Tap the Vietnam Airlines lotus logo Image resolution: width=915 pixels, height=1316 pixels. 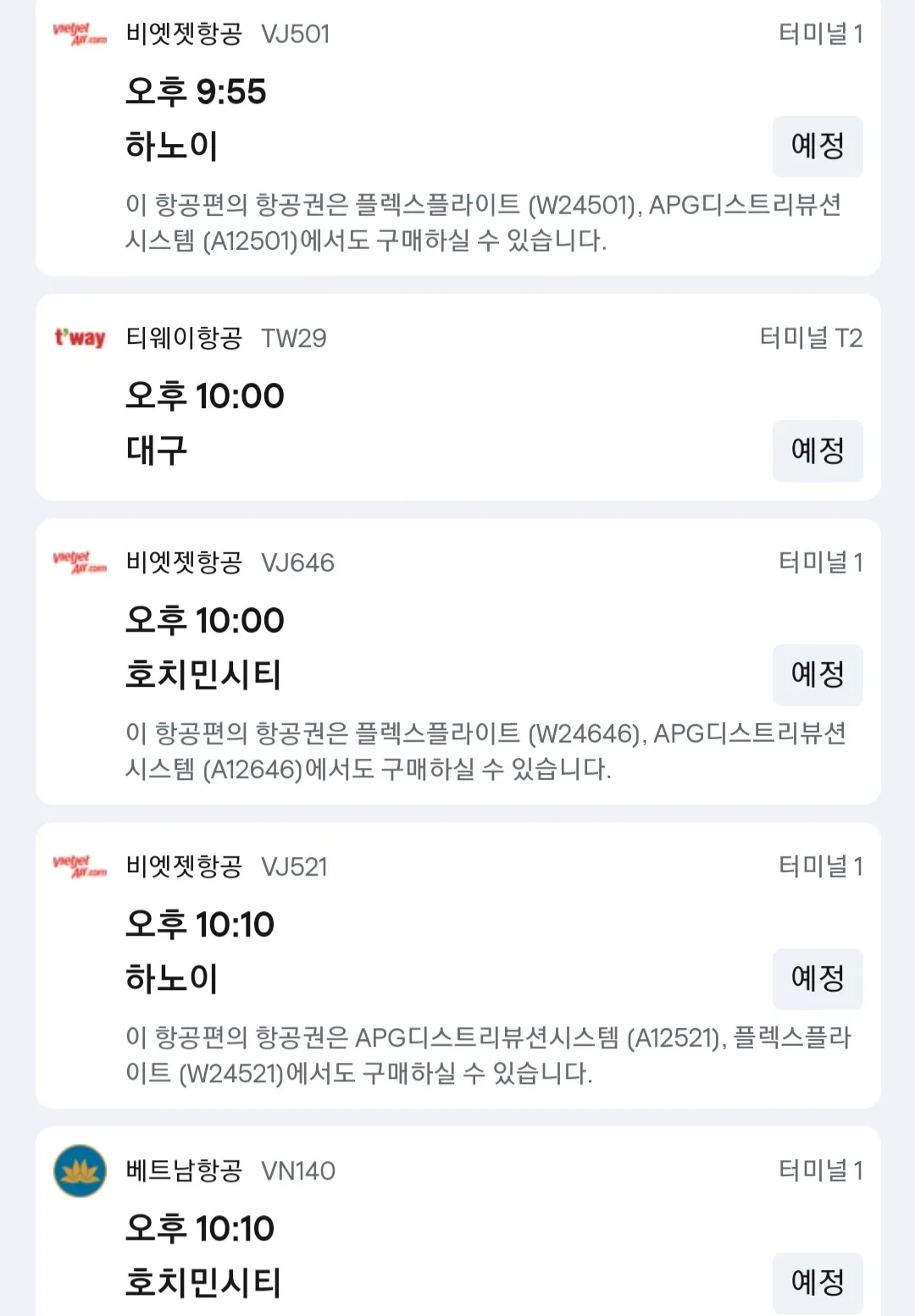click(80, 1170)
